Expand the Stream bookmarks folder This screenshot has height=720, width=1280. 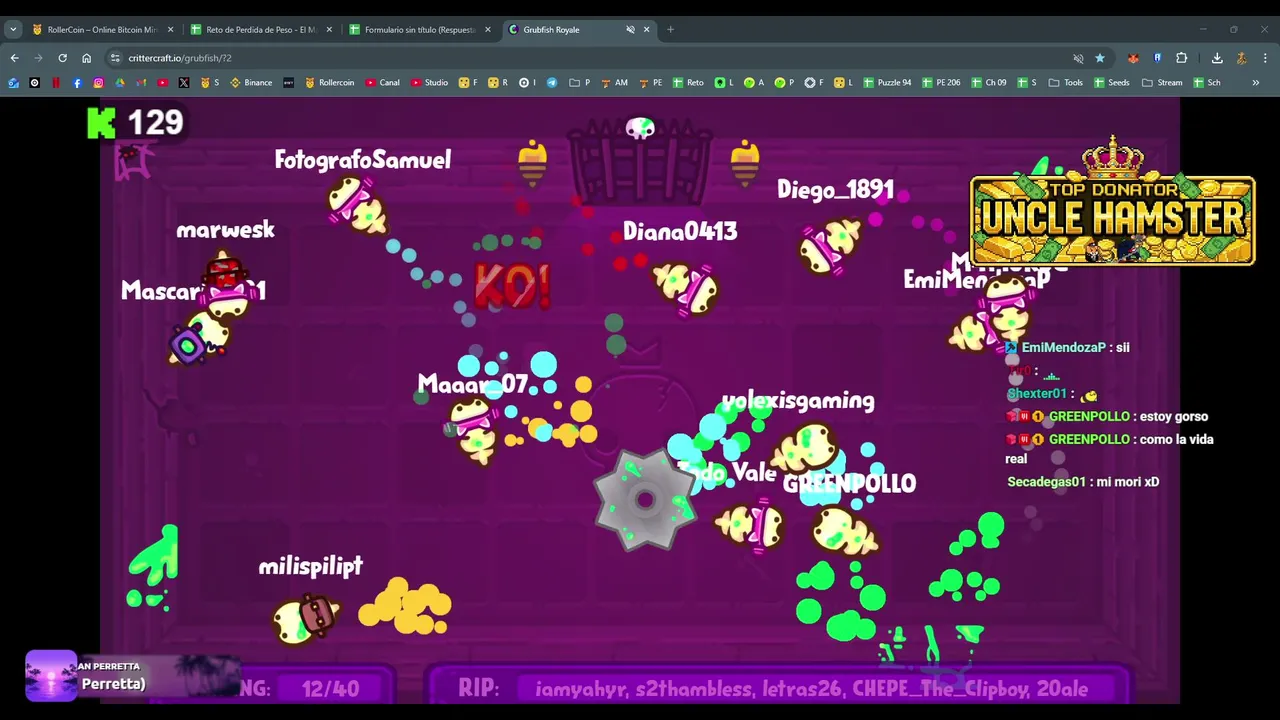(x=1162, y=83)
